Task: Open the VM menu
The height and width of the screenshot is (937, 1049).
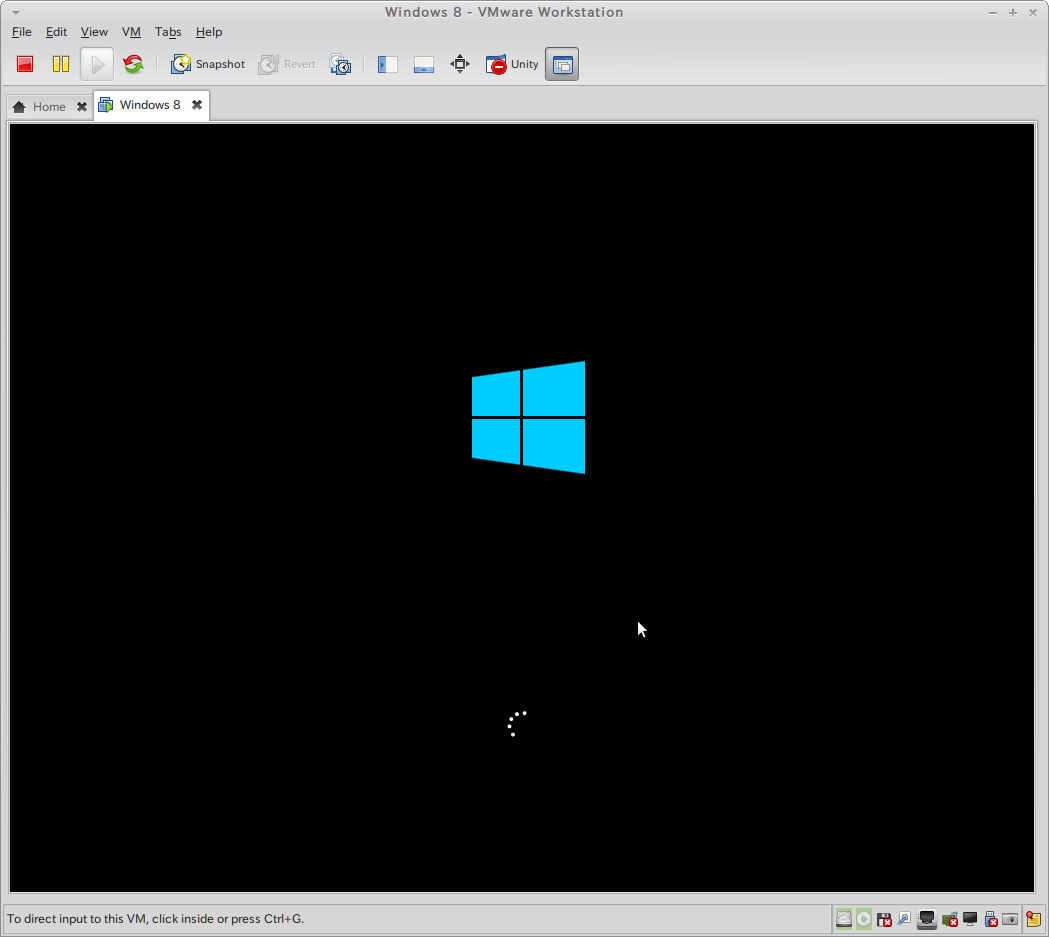Action: point(131,31)
